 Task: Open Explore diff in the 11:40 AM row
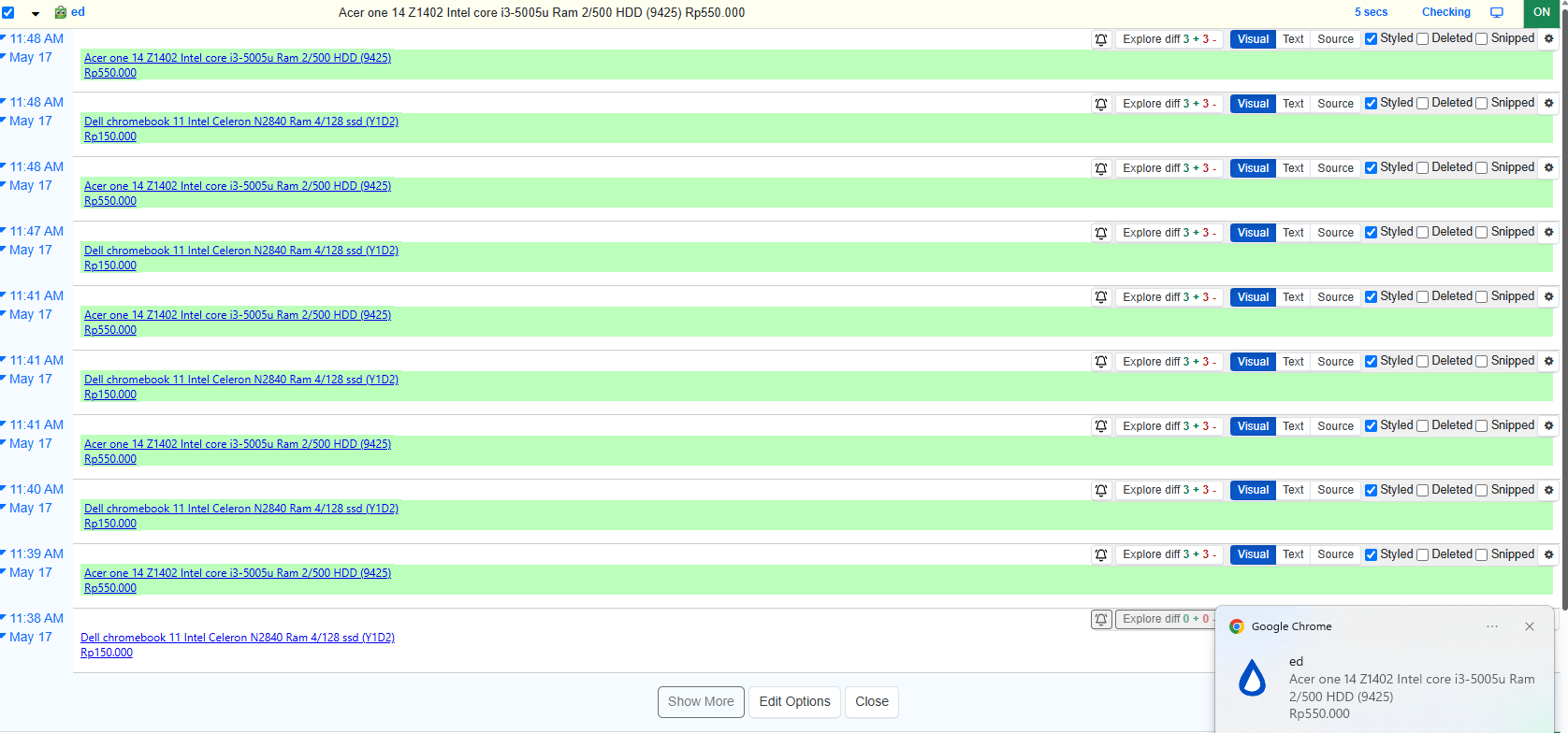1169,490
